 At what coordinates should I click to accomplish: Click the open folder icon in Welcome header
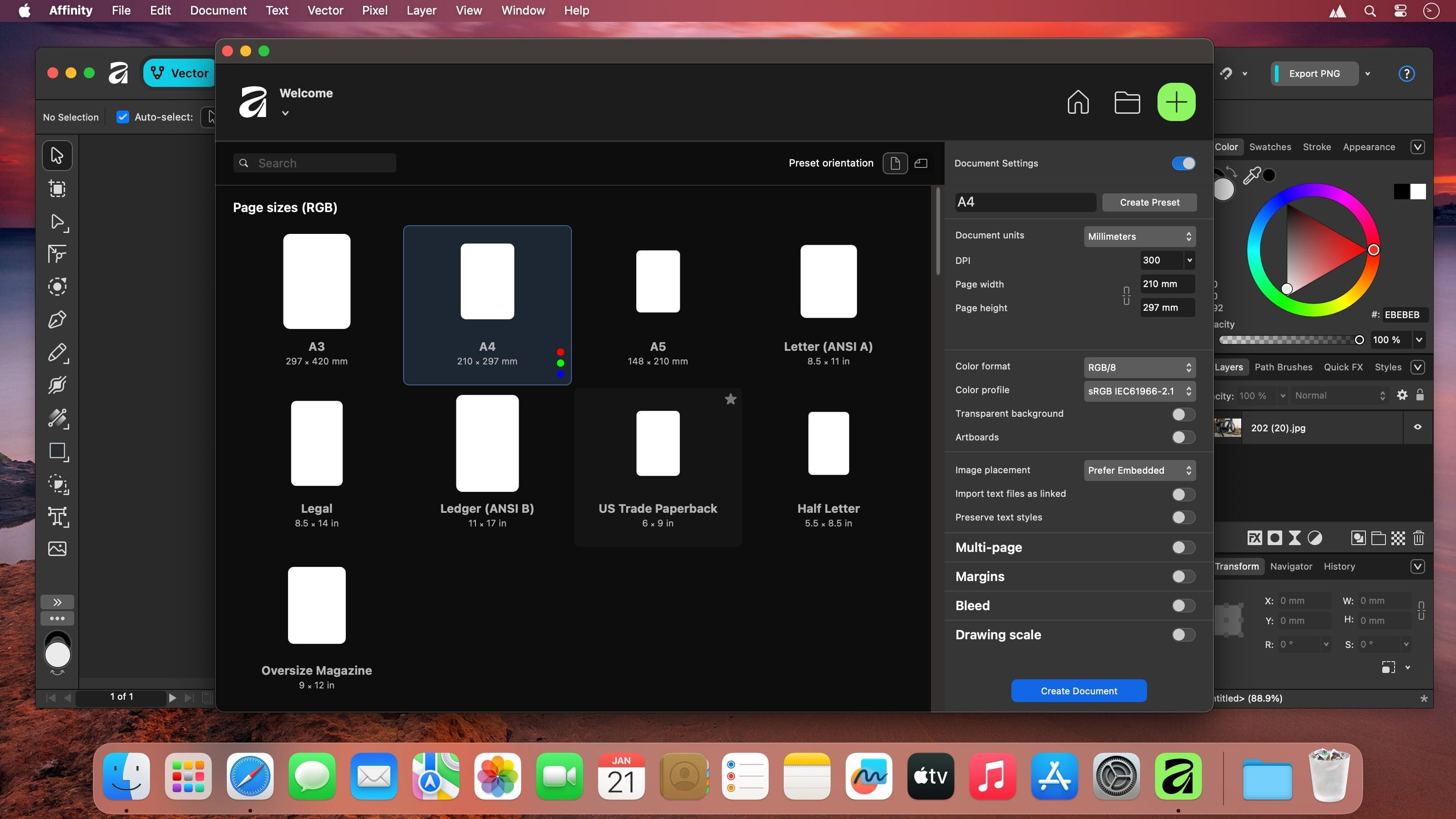(x=1127, y=102)
